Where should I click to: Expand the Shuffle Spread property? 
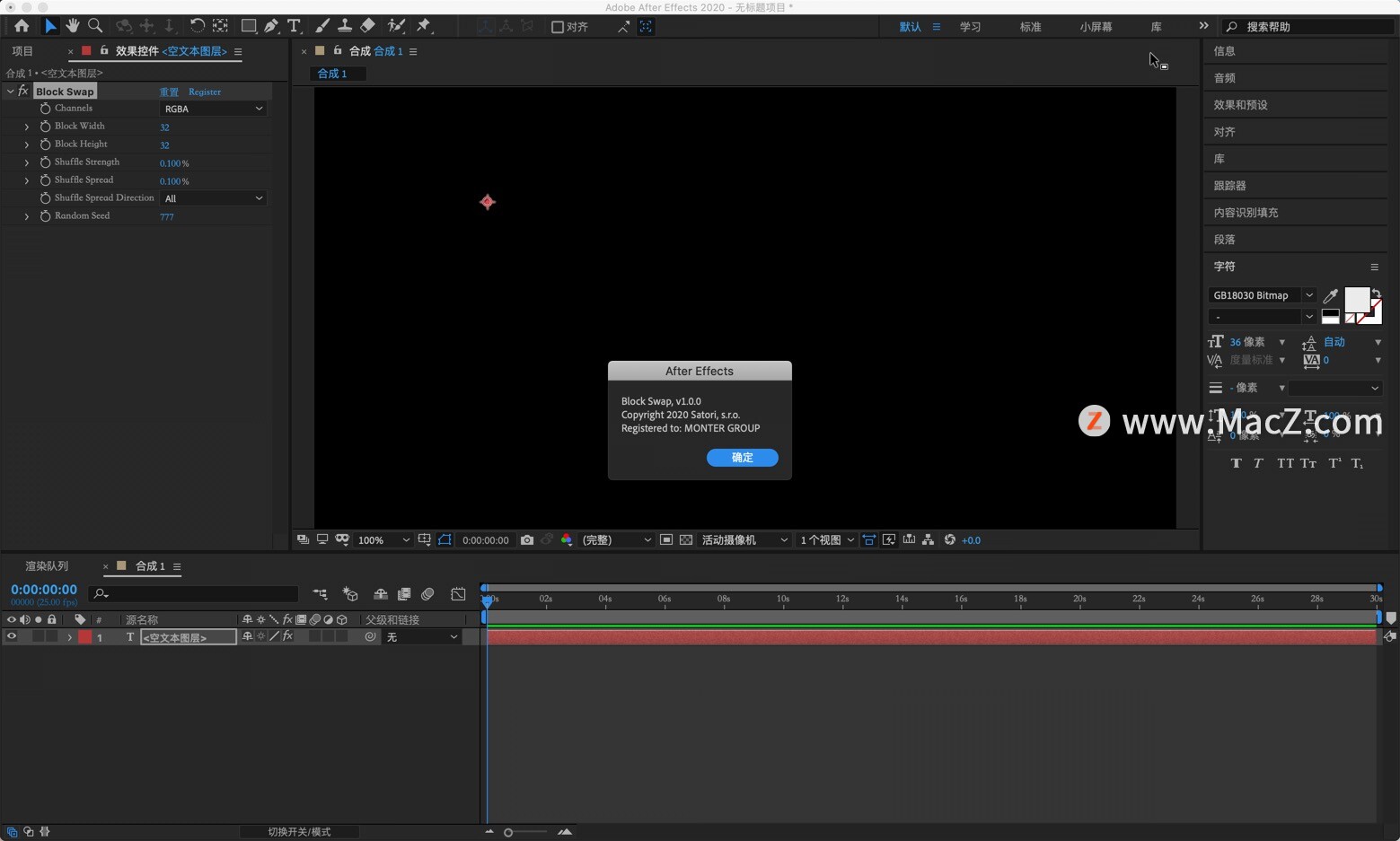coord(27,180)
